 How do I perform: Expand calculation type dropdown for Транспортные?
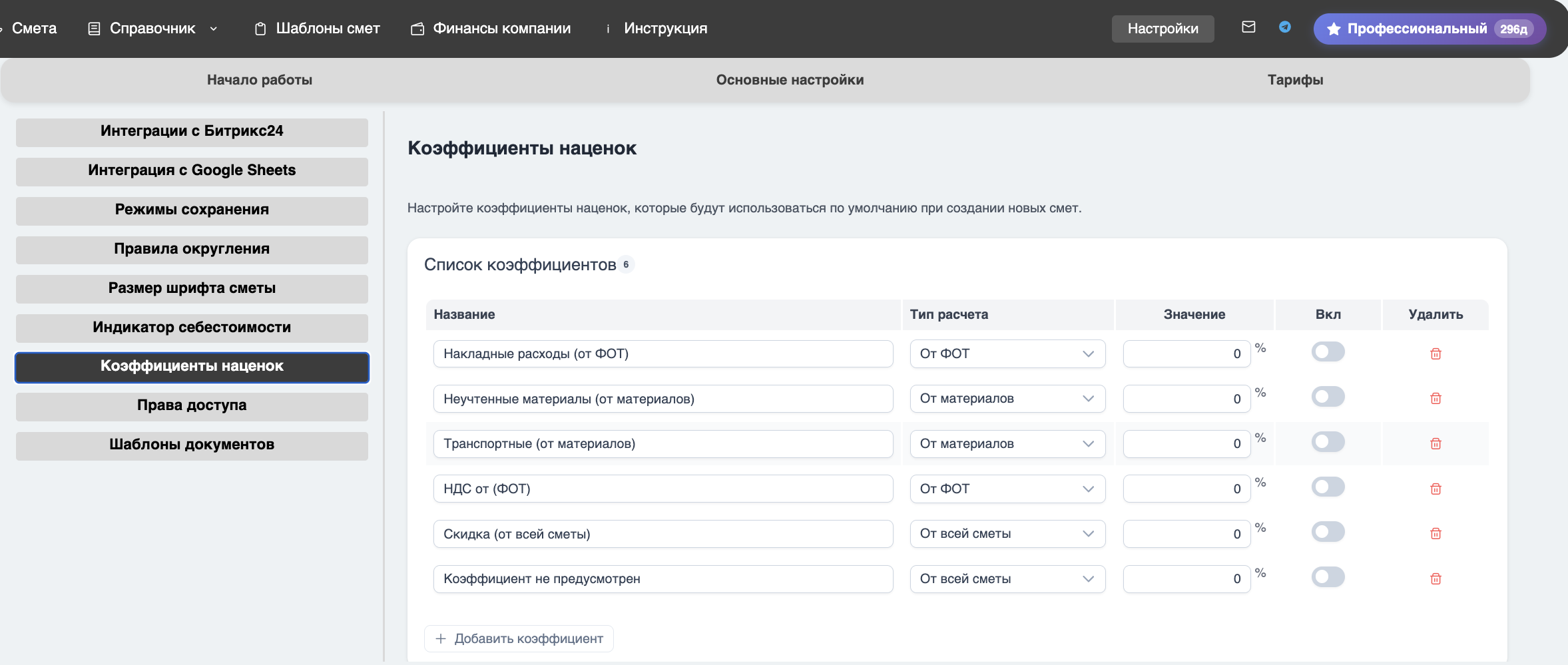coord(1007,443)
